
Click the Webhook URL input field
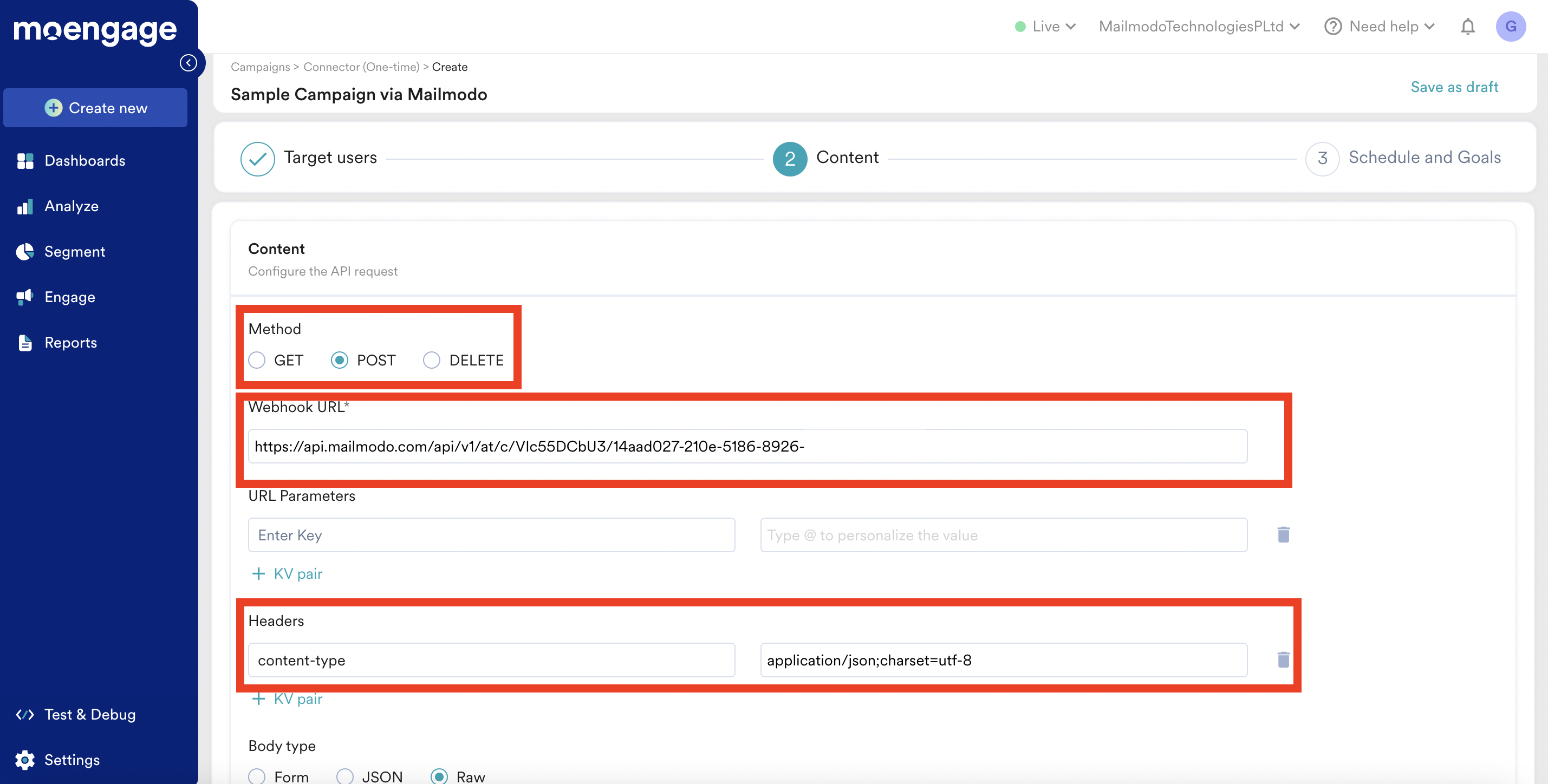click(747, 446)
